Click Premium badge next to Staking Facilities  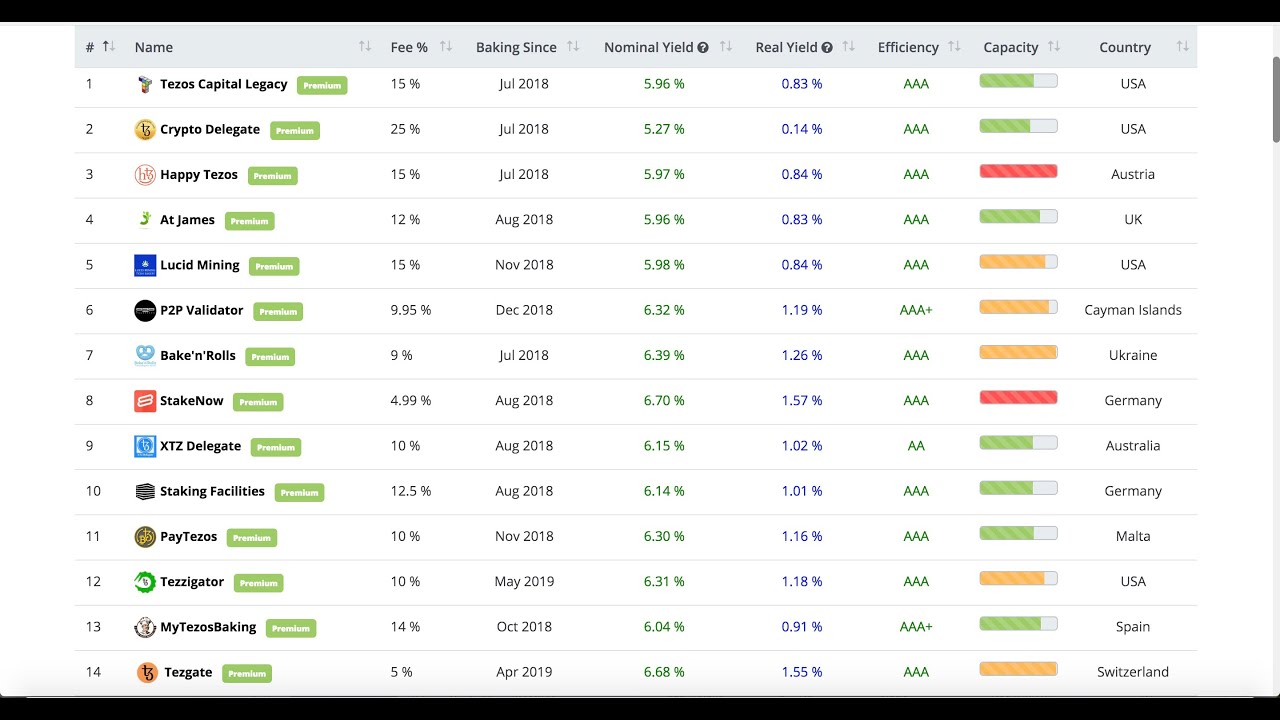click(299, 492)
